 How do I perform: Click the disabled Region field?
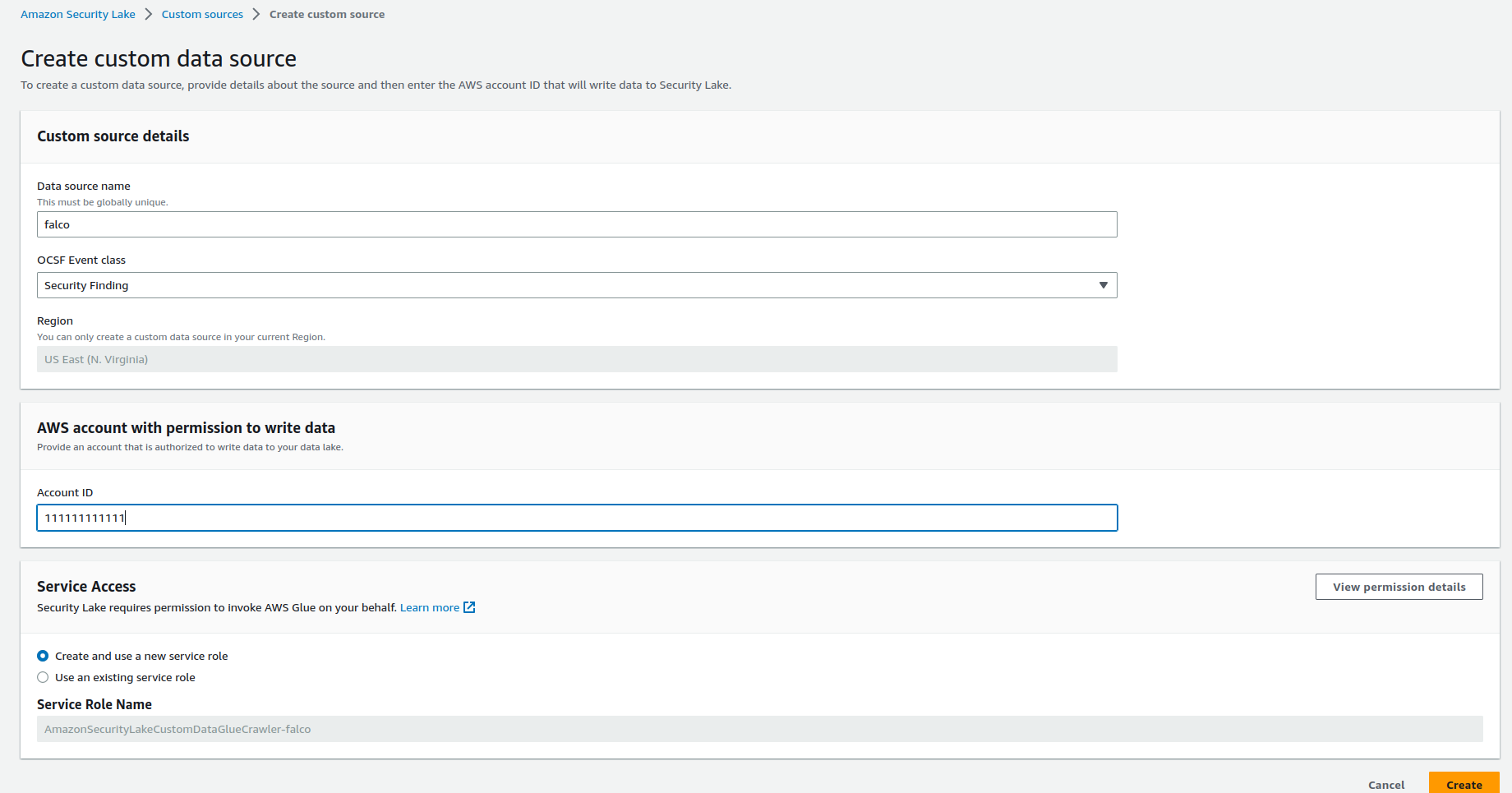(x=576, y=359)
